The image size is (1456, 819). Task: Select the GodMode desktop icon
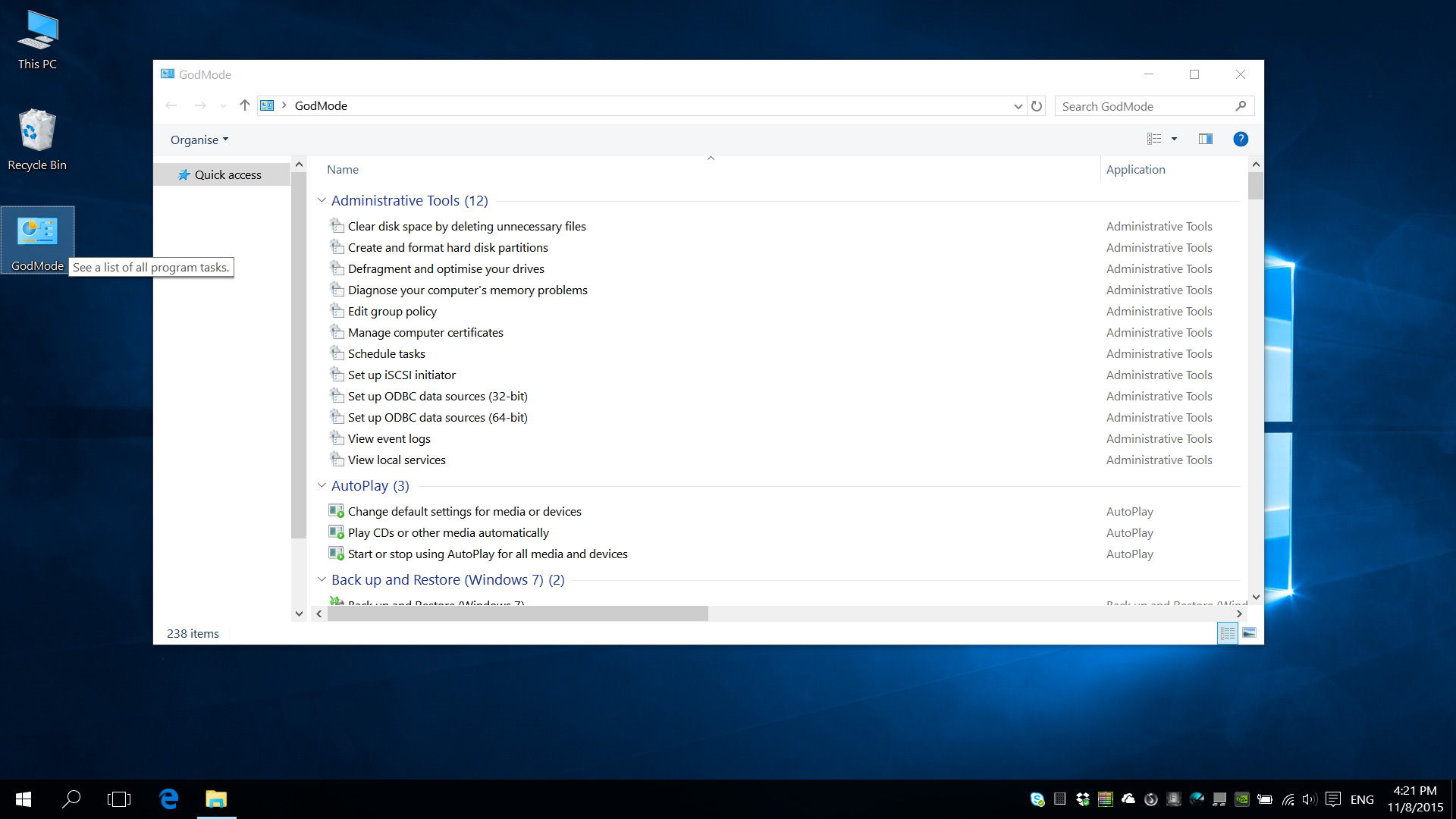pos(37,240)
